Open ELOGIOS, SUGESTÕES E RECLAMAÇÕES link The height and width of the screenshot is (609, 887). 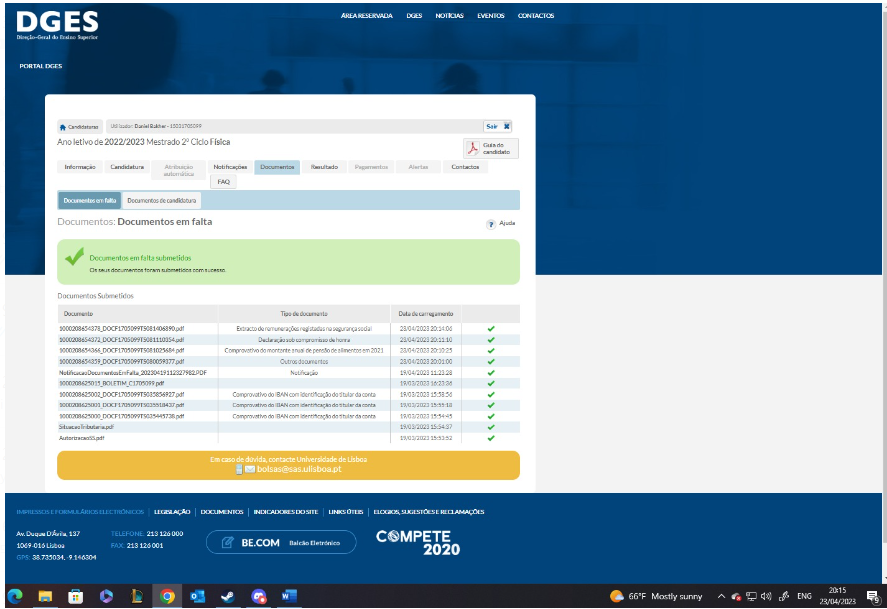429,512
